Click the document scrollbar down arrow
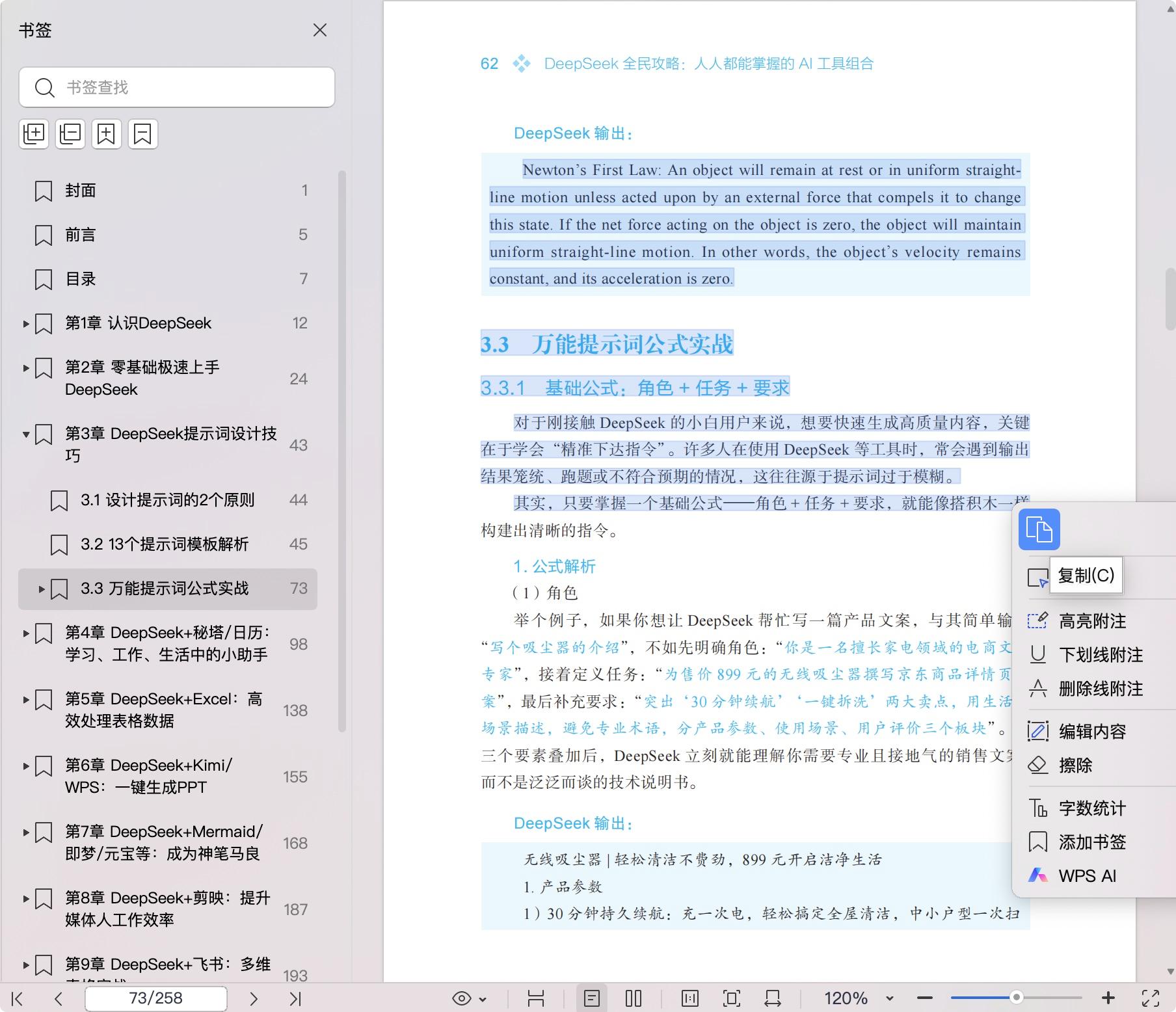 [x=1169, y=972]
